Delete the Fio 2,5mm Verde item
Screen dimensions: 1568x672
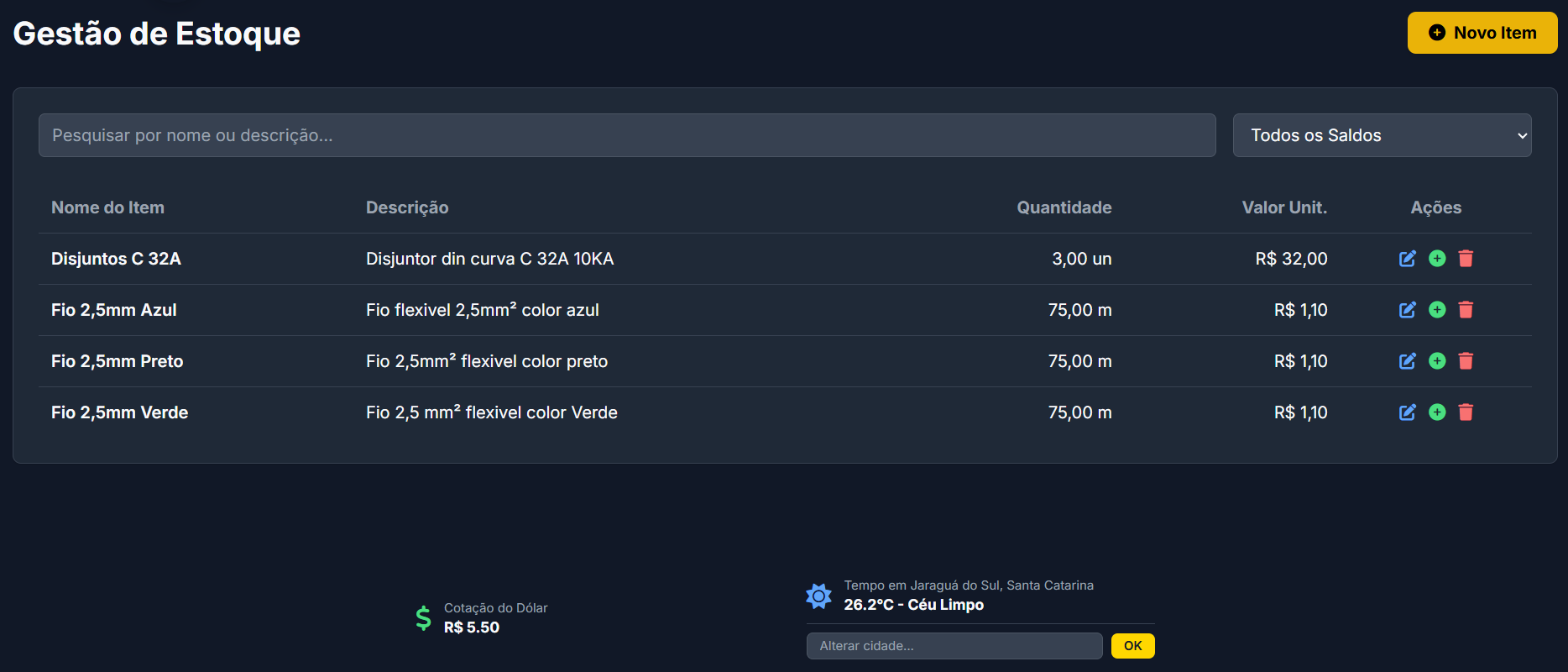click(x=1466, y=412)
